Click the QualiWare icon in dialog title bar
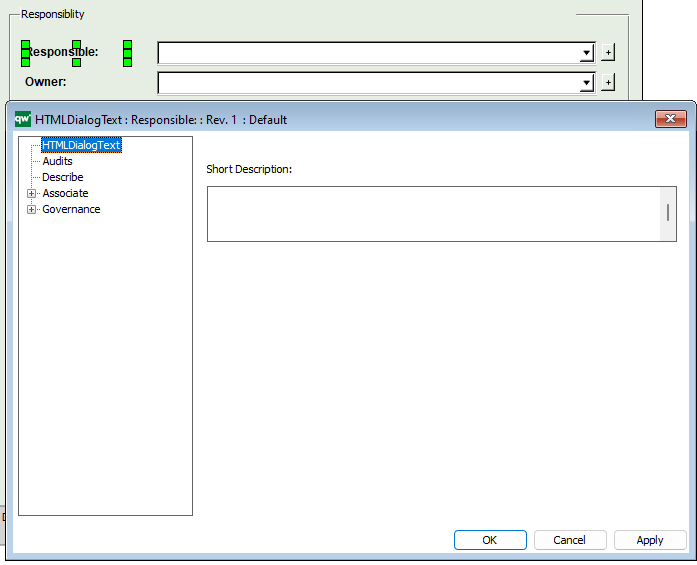 click(22, 119)
